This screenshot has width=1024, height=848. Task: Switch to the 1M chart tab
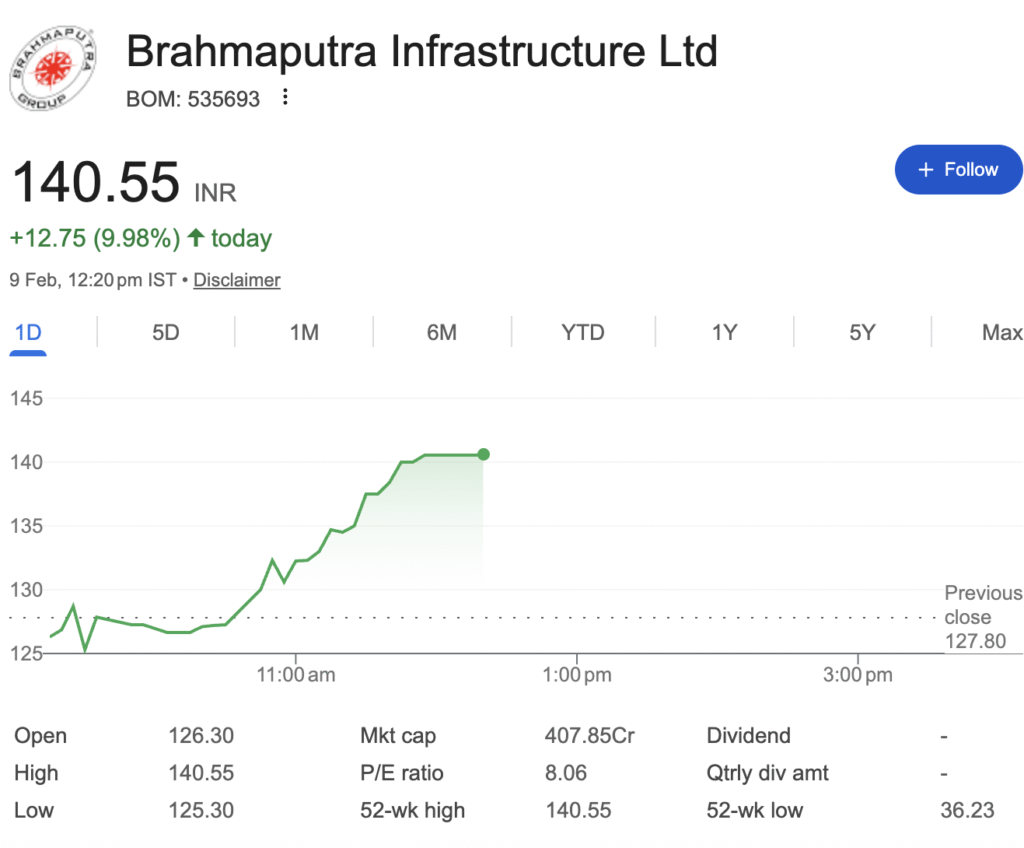[304, 332]
